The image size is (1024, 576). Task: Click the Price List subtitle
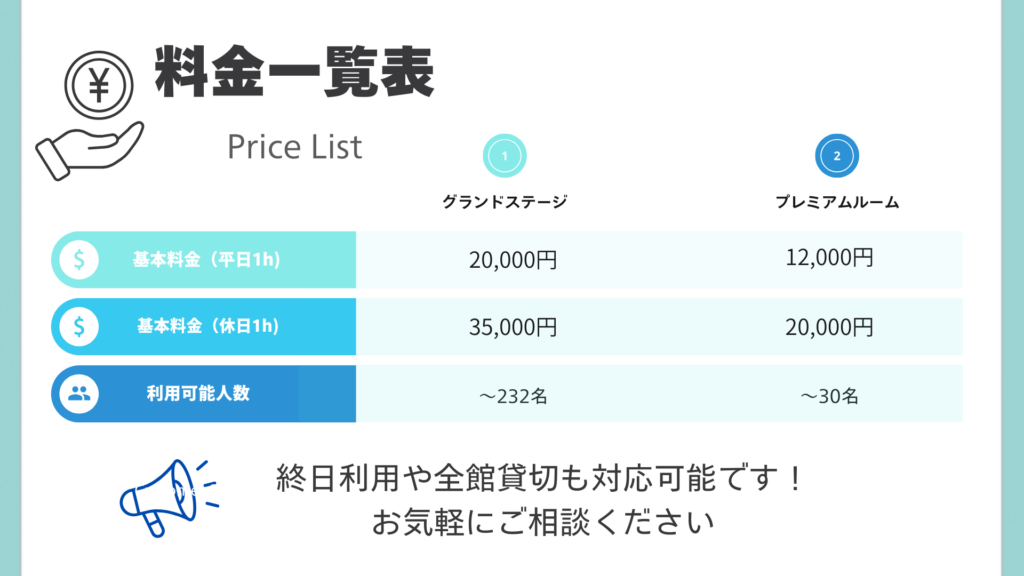pyautogui.click(x=294, y=147)
